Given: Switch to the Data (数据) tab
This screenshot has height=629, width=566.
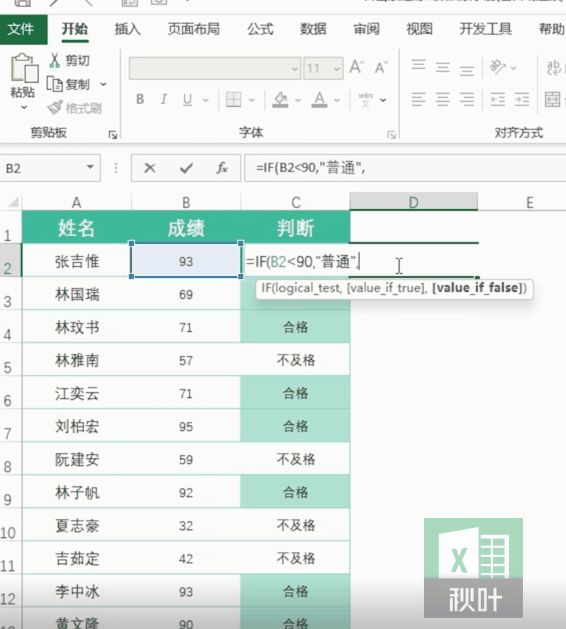Looking at the screenshot, I should coord(313,29).
